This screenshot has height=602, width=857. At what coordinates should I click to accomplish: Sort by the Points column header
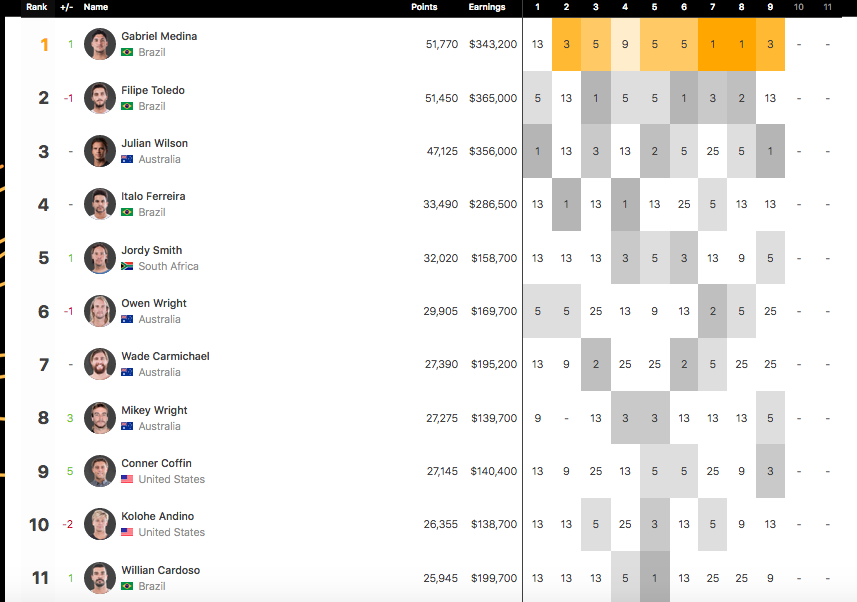(424, 7)
